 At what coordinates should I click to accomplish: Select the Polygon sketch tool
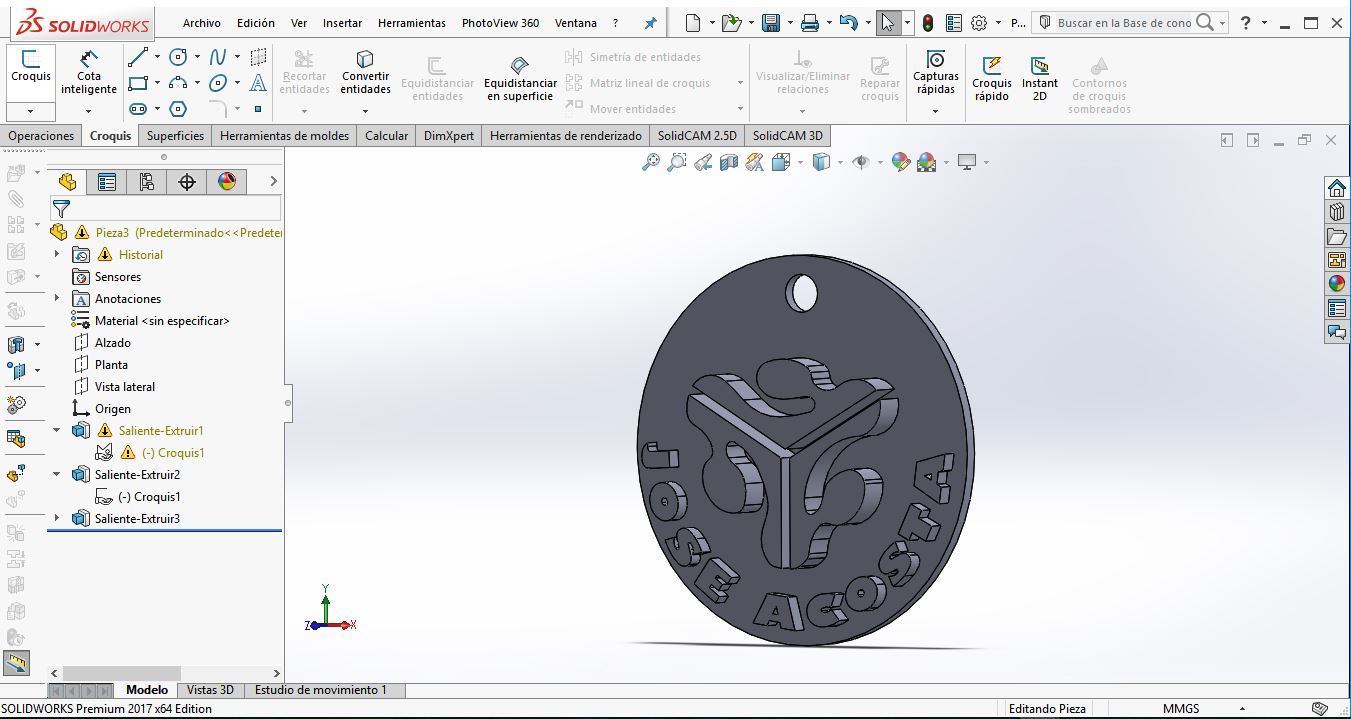[178, 109]
